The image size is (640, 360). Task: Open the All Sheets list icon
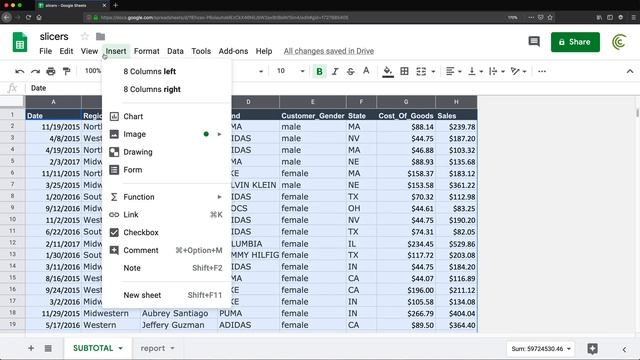pos(48,348)
